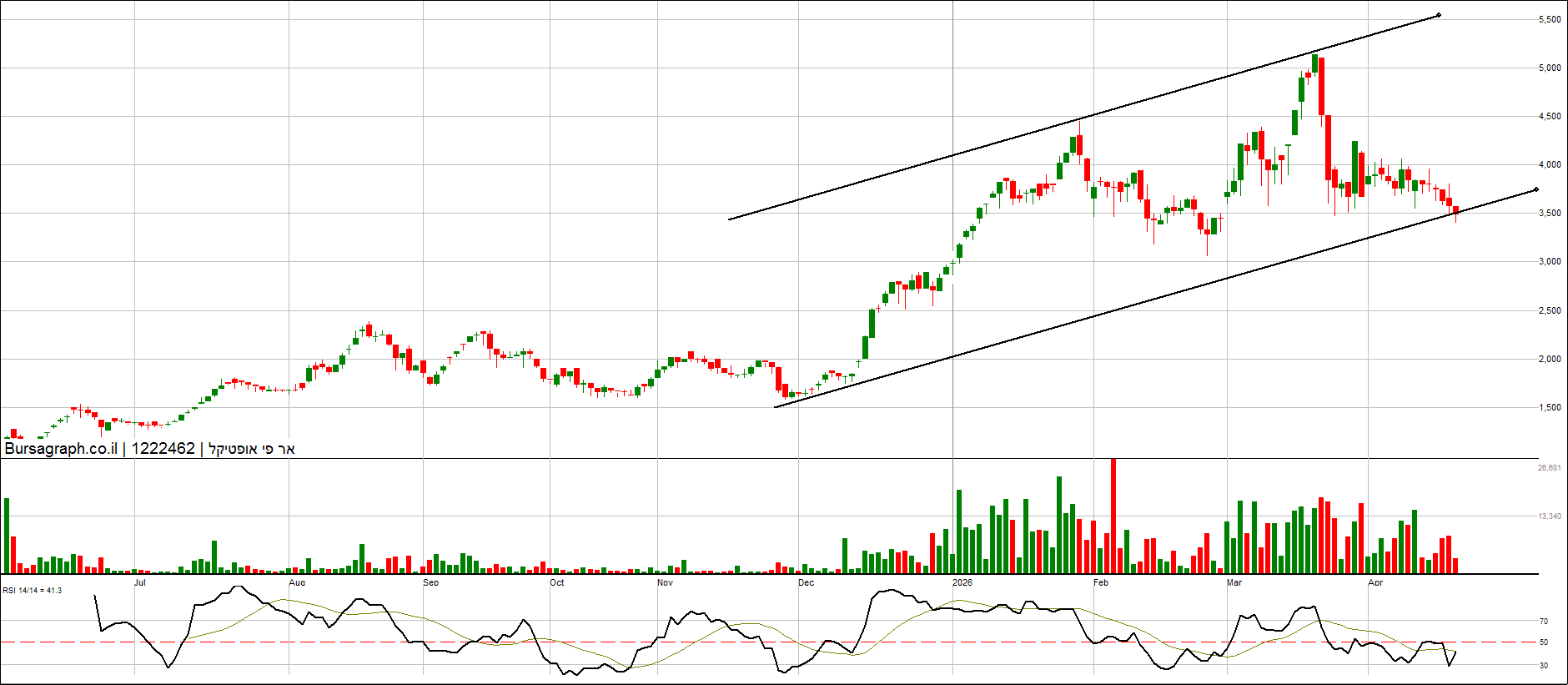This screenshot has width=1568, height=685.
Task: Click the Hebrew stock name אר פי אופטיקל
Action: pos(251,449)
